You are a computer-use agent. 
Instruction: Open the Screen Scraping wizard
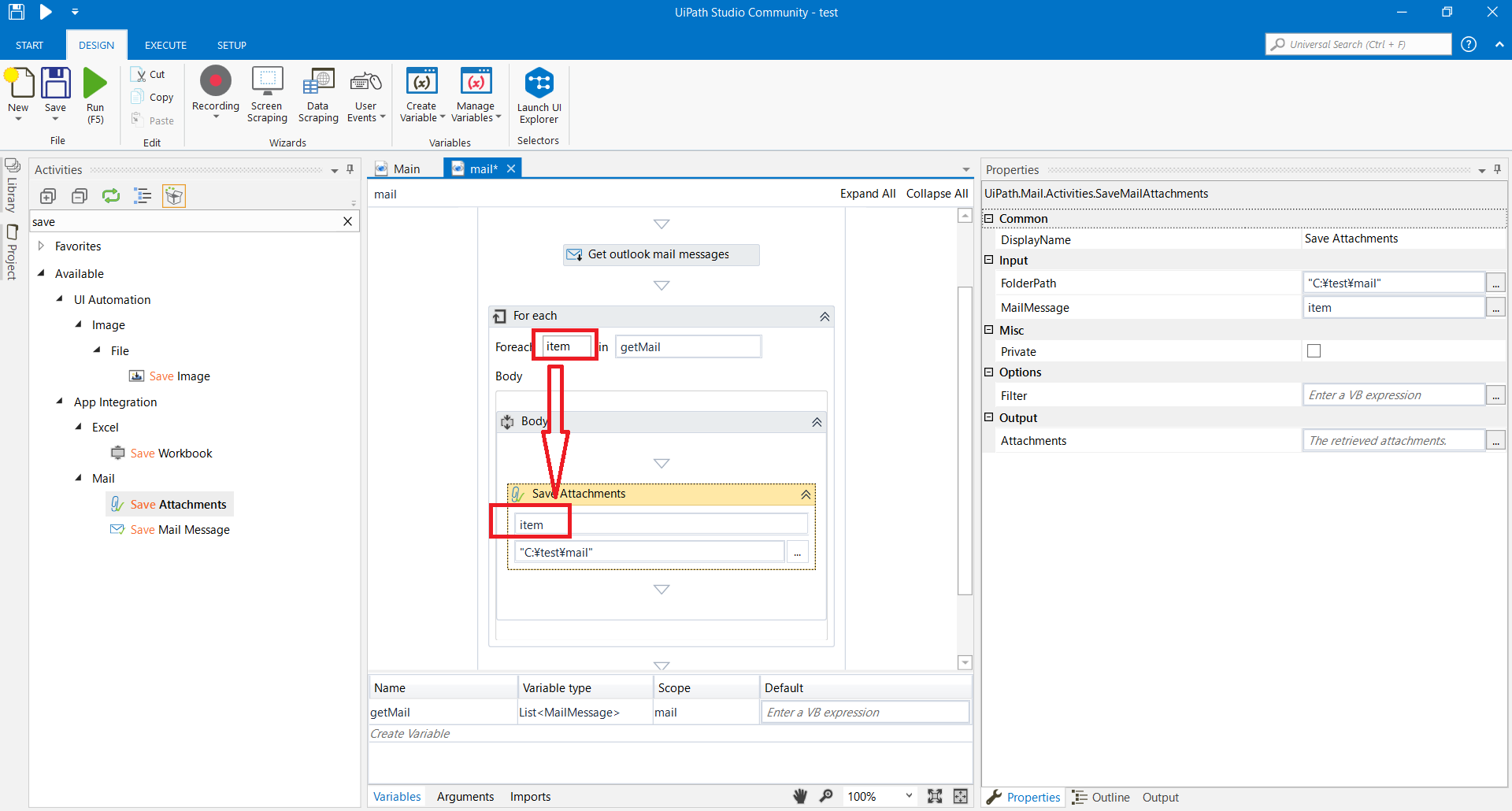(267, 94)
